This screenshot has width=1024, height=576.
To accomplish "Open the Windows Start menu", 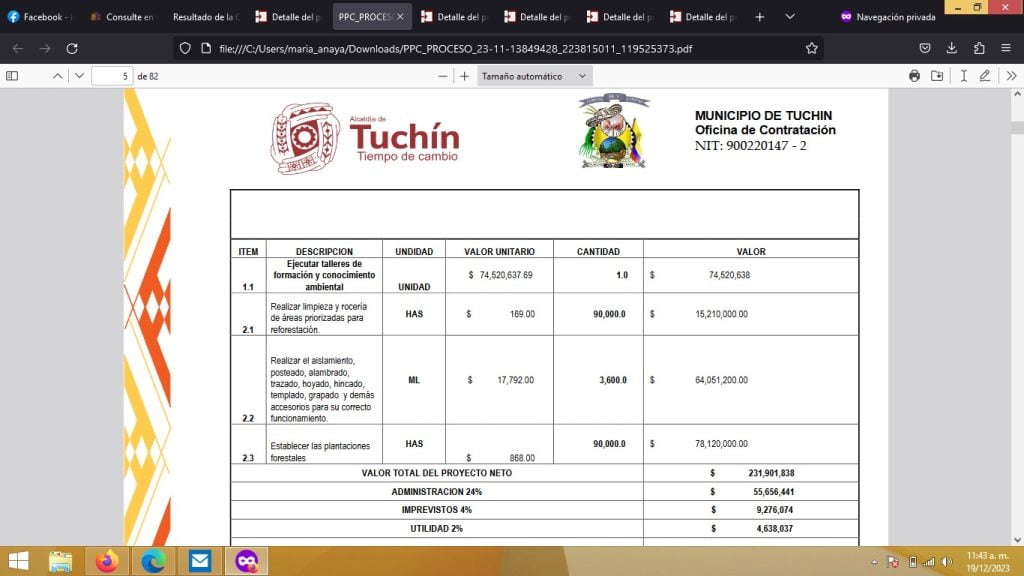I will 18,561.
